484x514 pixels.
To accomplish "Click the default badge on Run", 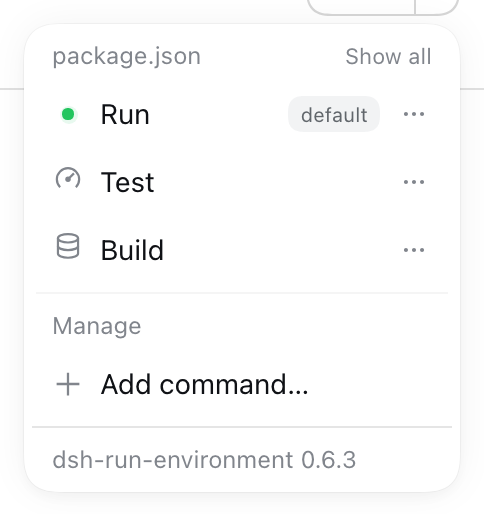I will click(334, 114).
